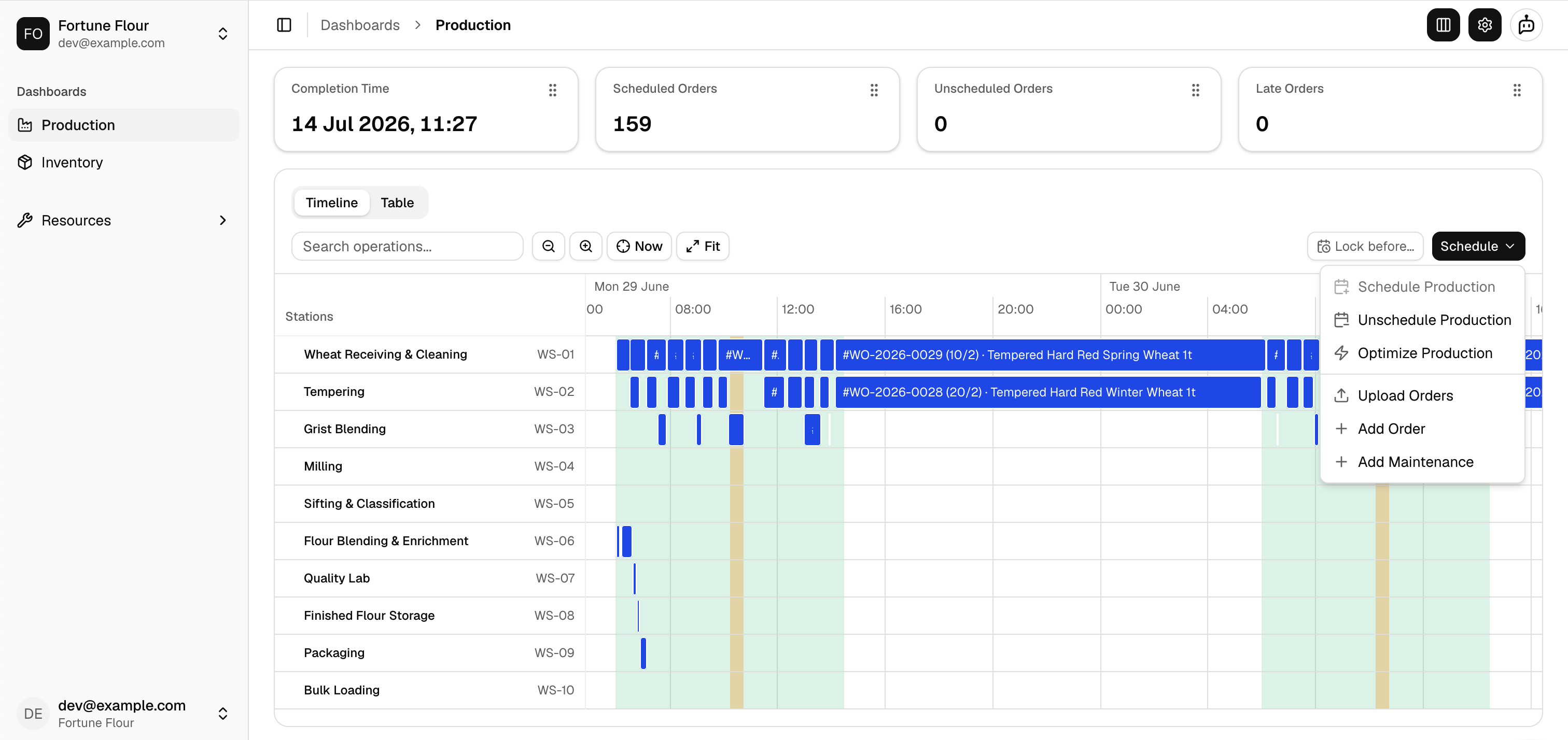Choose Upload Orders from the menu
The image size is (1568, 740).
[x=1422, y=395]
